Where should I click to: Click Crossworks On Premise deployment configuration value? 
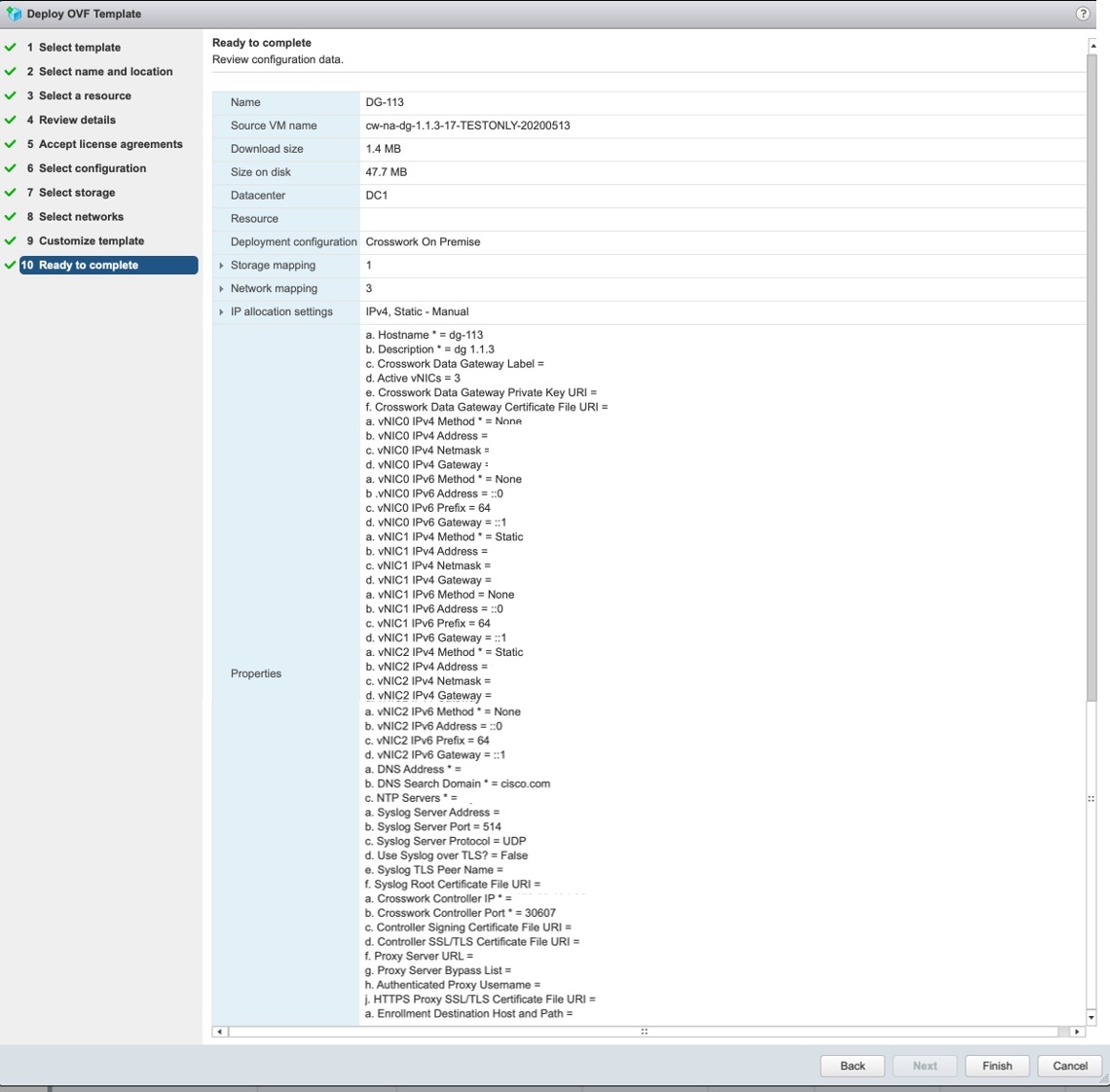click(x=423, y=242)
